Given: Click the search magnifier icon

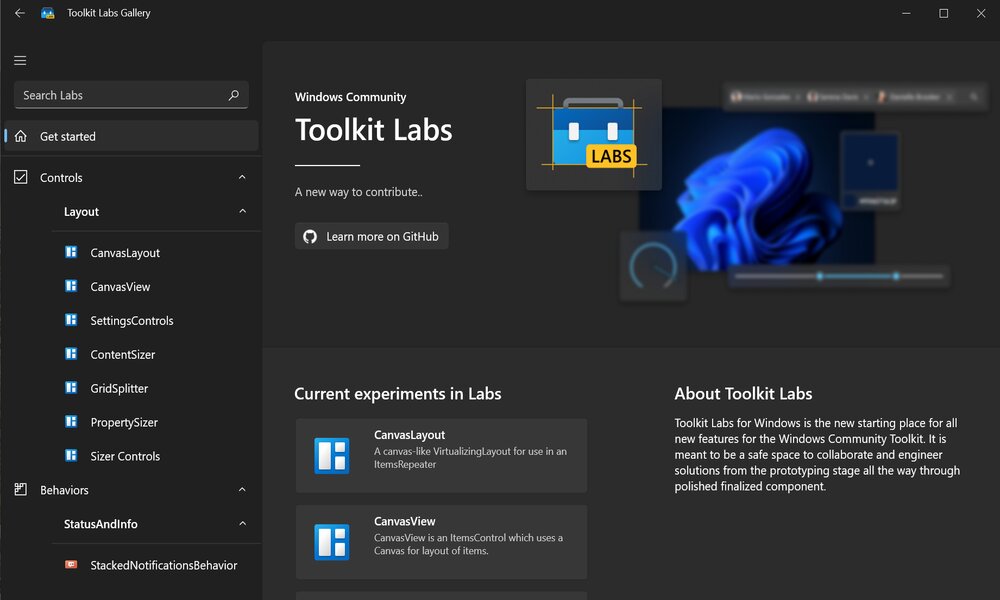Looking at the screenshot, I should (233, 95).
